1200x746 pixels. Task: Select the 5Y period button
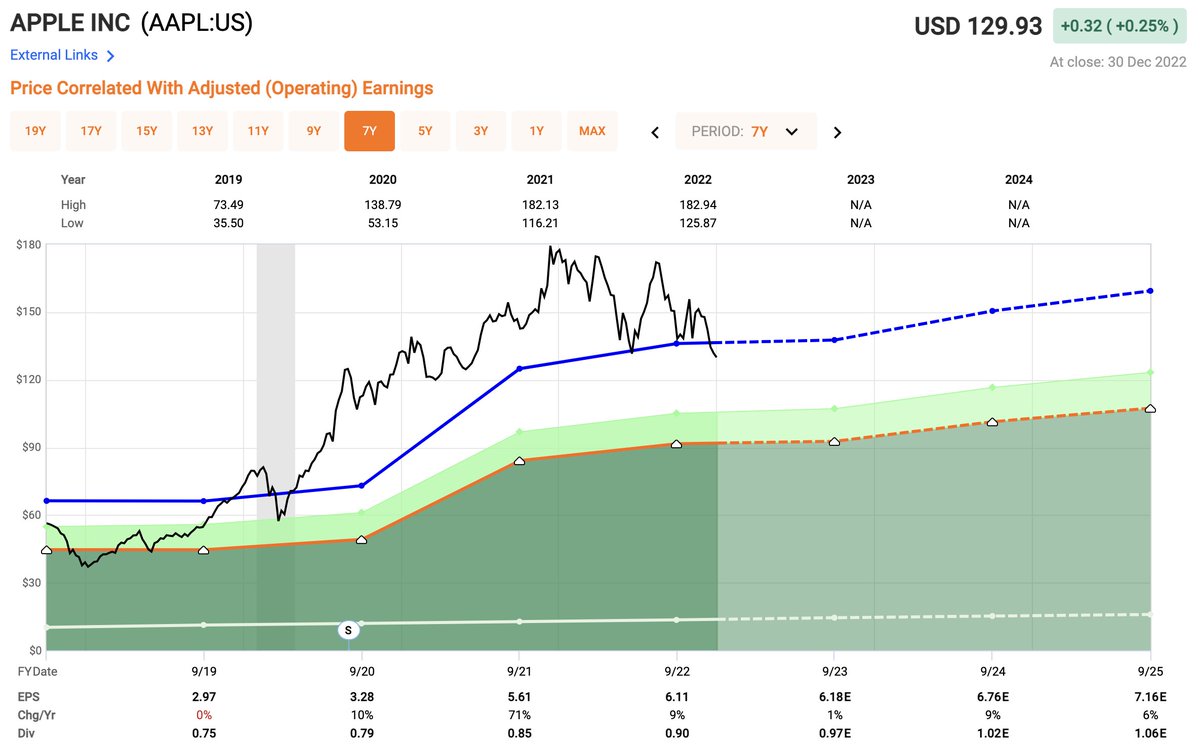click(x=425, y=131)
